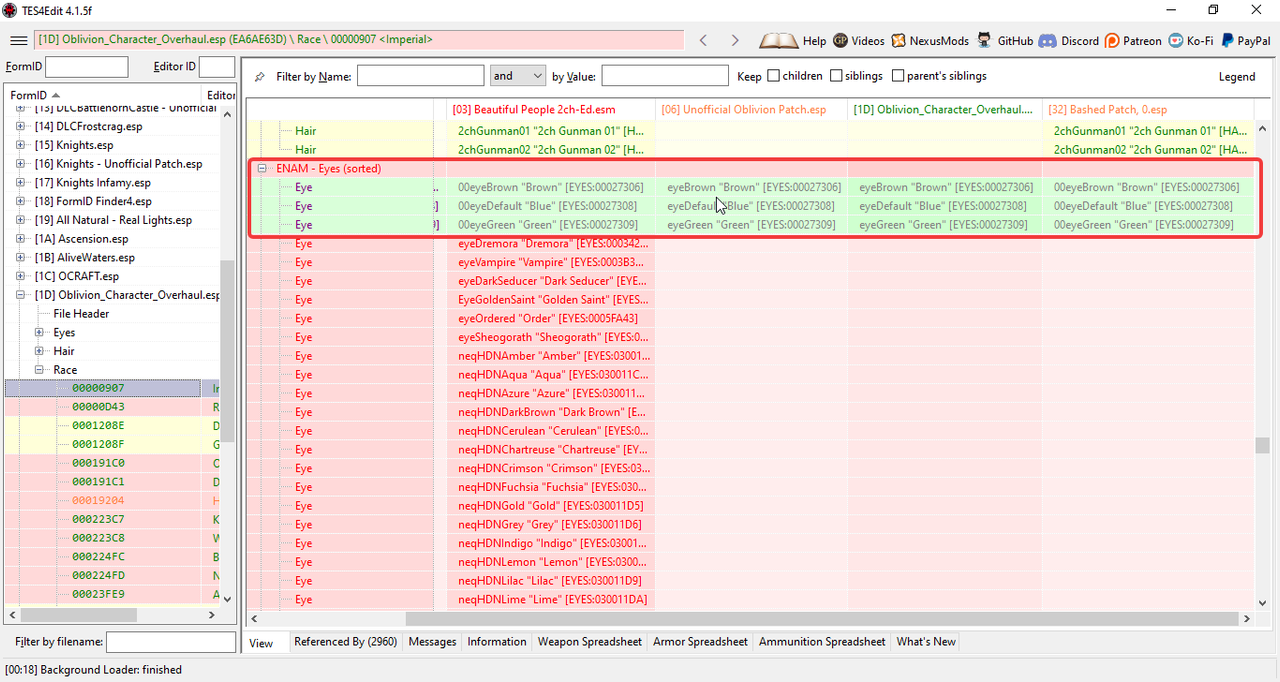The height and width of the screenshot is (682, 1280).
Task: Expand the [16] Knights - Unofficial Patch.esp node
Action: [x=20, y=164]
